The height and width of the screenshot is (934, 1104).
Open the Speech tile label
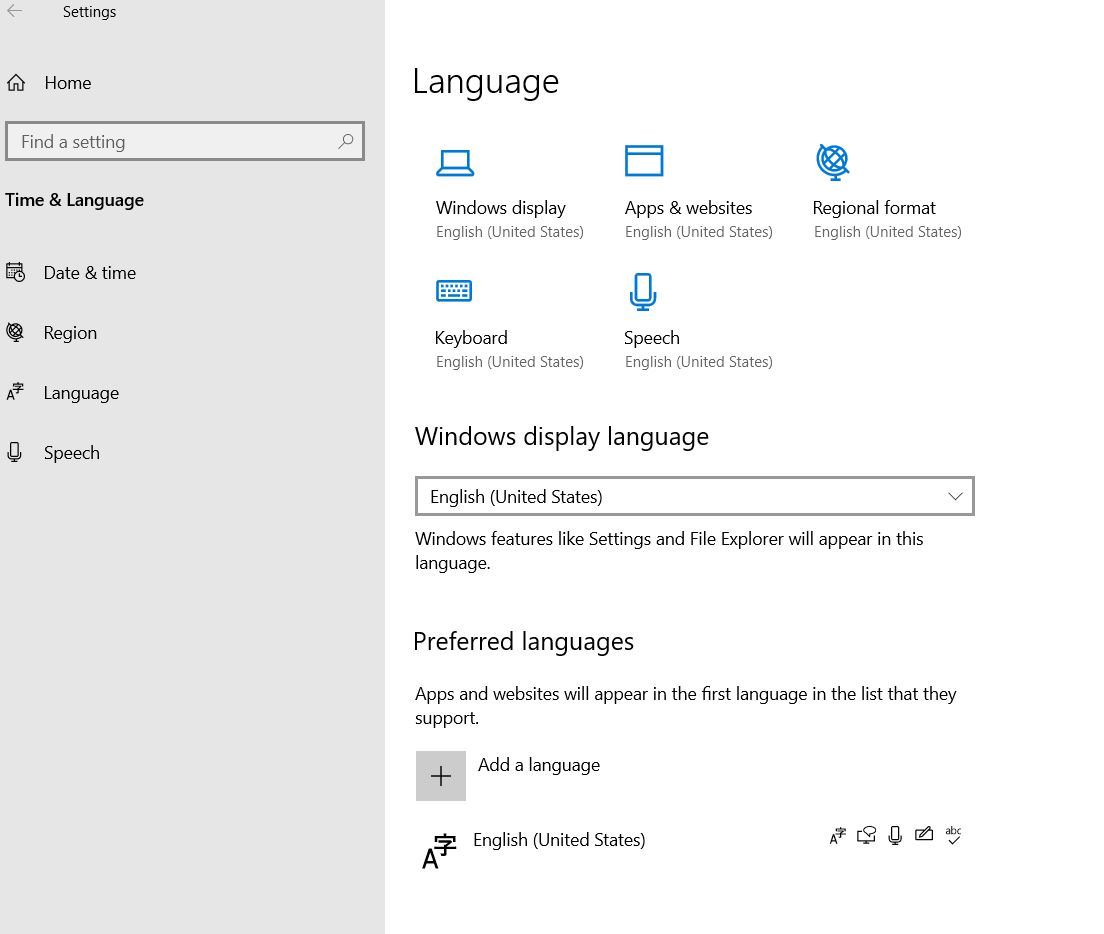(x=652, y=338)
